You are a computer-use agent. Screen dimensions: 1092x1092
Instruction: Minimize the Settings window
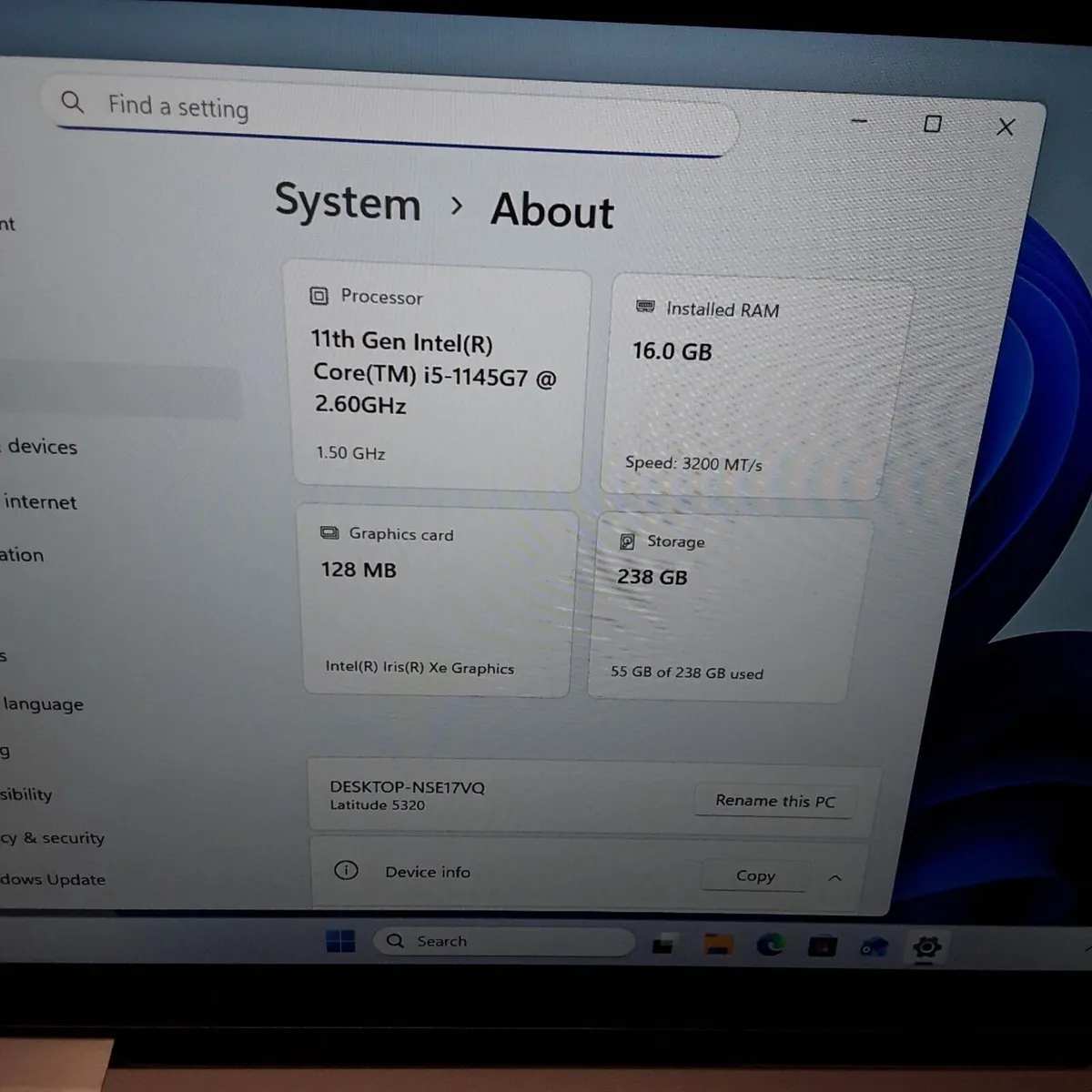coord(859,120)
